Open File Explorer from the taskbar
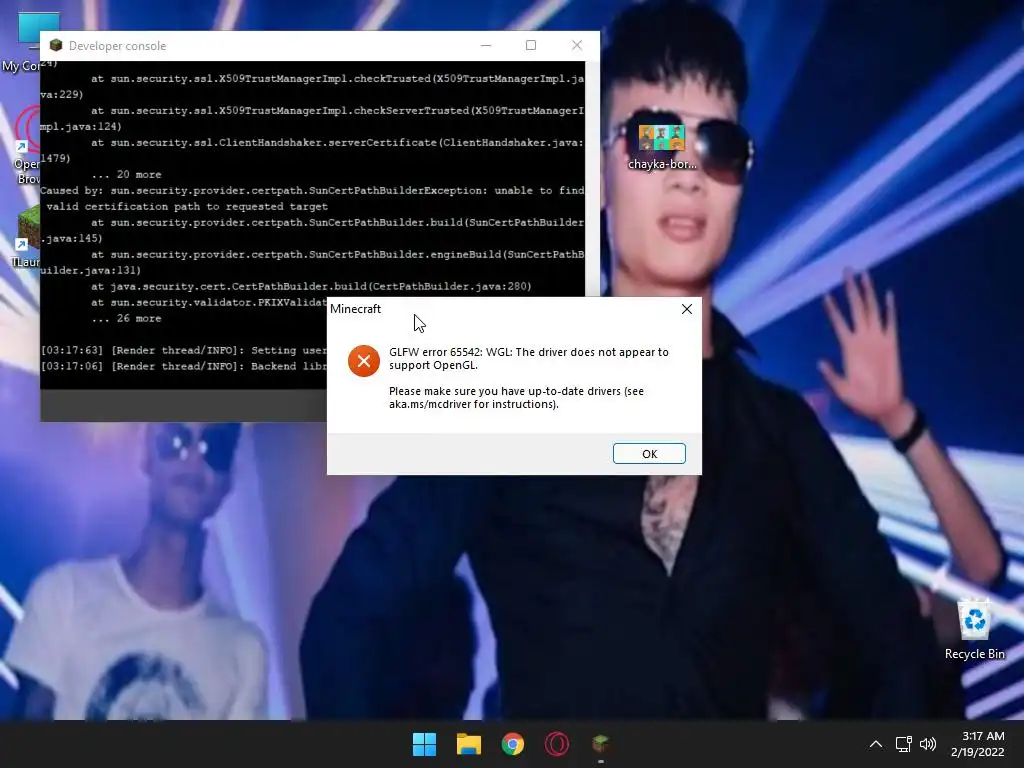The image size is (1024, 768). pos(468,744)
